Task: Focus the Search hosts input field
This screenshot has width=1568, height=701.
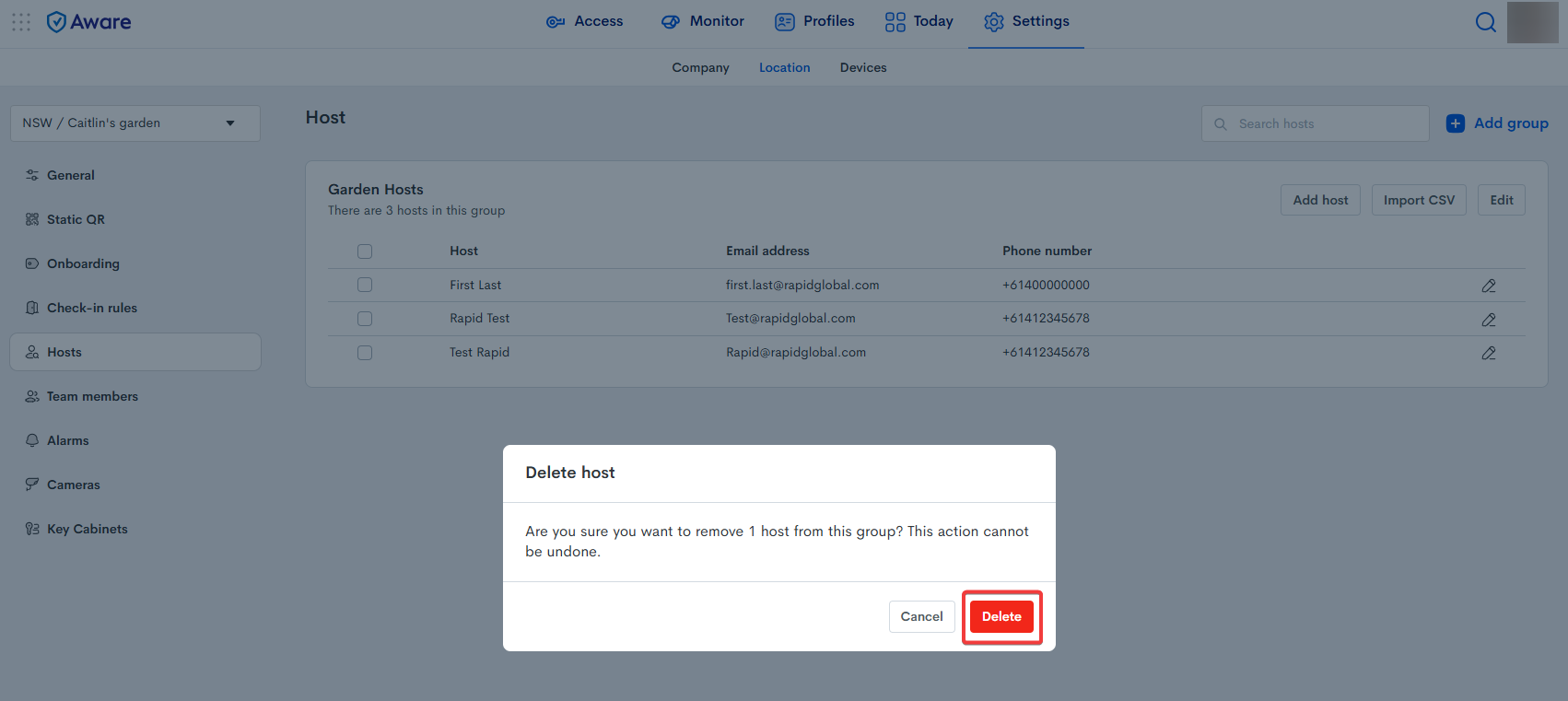Action: 1315,123
